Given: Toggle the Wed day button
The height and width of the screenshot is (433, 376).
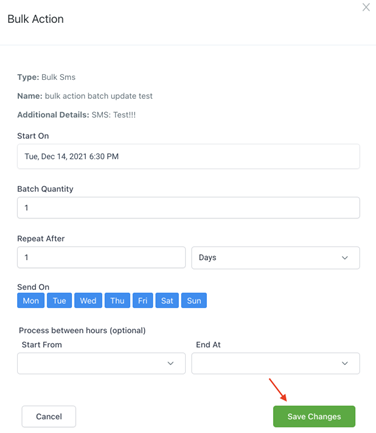Looking at the screenshot, I should click(x=88, y=300).
